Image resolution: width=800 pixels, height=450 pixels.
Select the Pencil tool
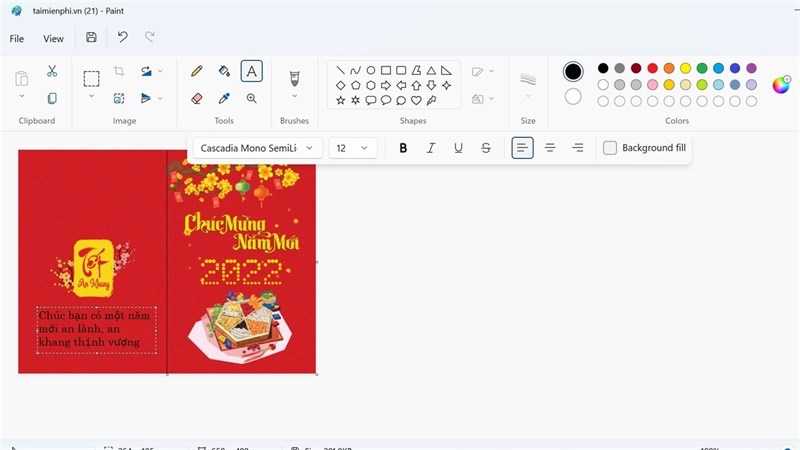tap(196, 71)
